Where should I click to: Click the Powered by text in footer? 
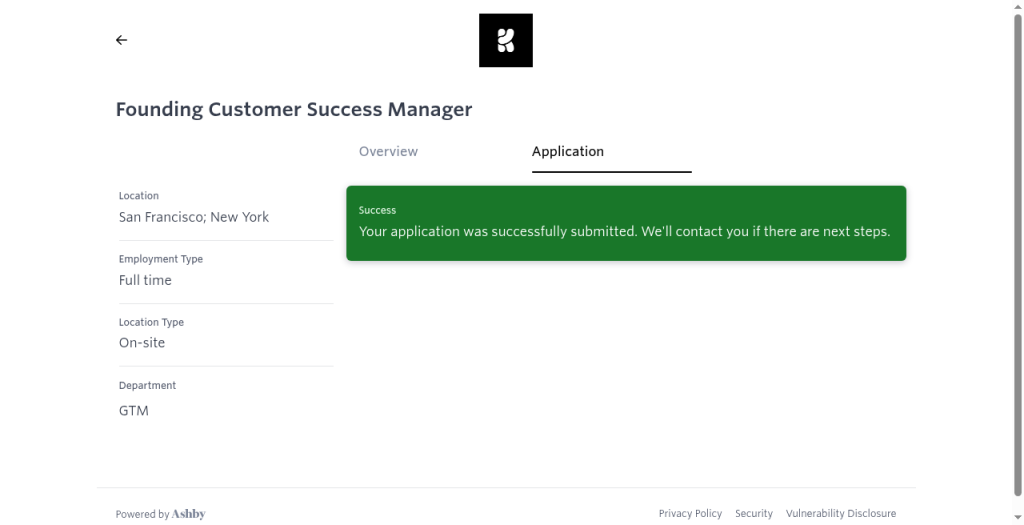pyautogui.click(x=142, y=515)
